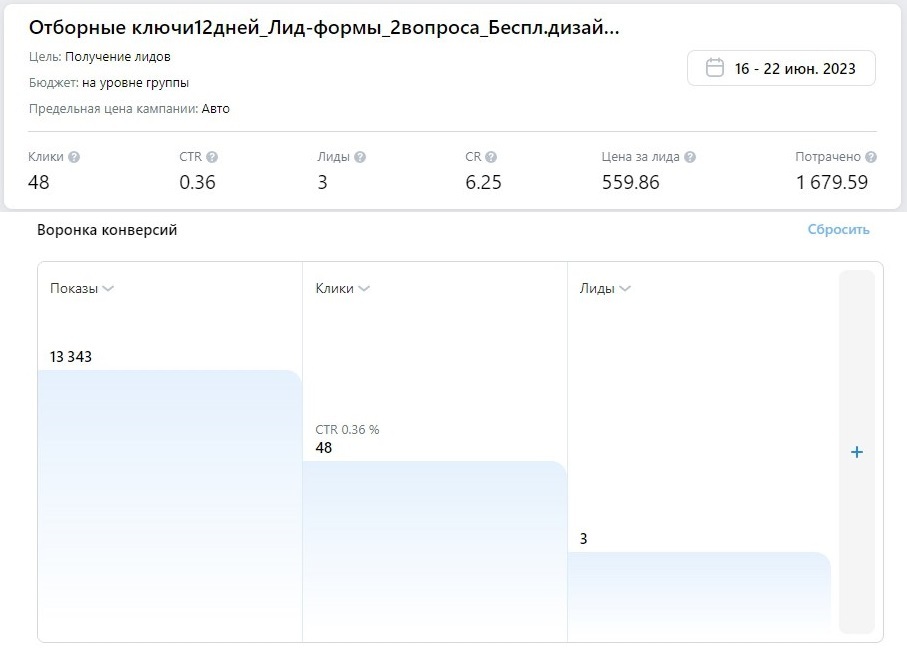Click the help icon next to Цена за лида
The image size is (907, 648).
690,157
